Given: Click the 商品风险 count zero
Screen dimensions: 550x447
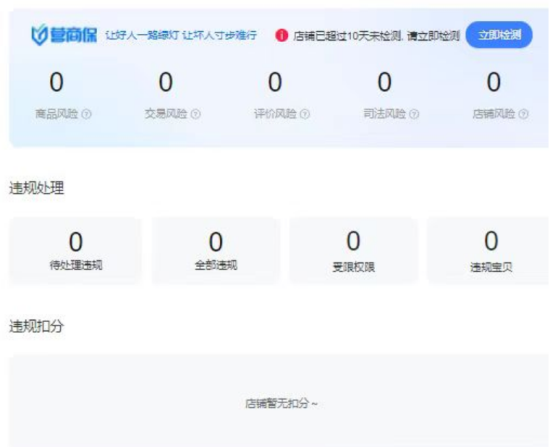Looking at the screenshot, I should [56, 82].
